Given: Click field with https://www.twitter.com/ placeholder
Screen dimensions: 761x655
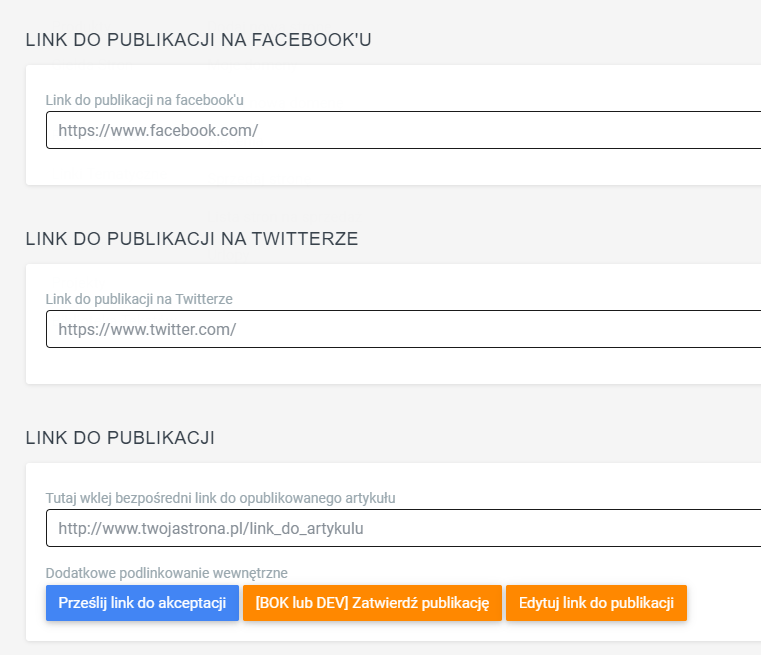Looking at the screenshot, I should [403, 329].
